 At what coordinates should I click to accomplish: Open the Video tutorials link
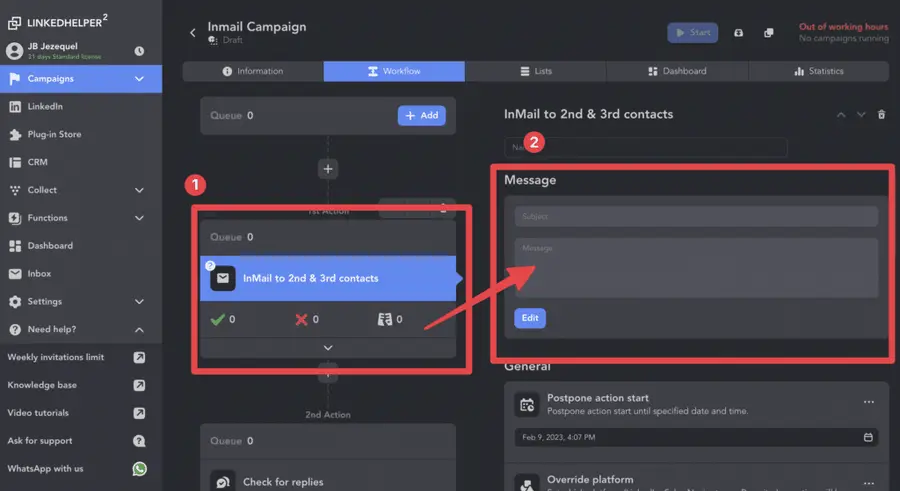click(38, 413)
